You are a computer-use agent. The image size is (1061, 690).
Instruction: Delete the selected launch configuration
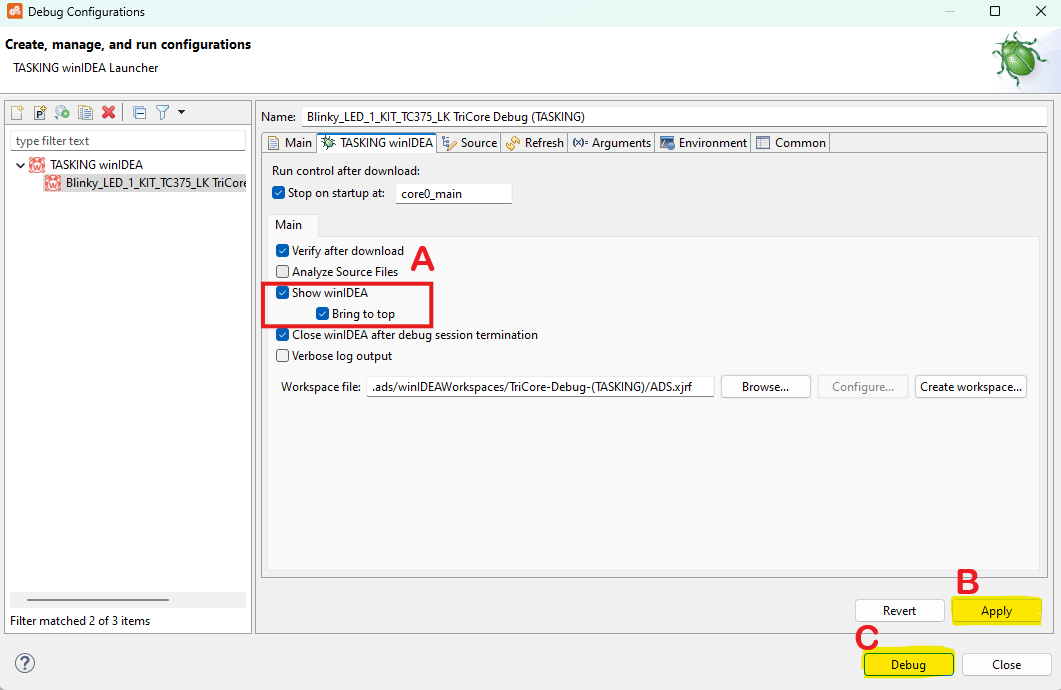[x=109, y=113]
